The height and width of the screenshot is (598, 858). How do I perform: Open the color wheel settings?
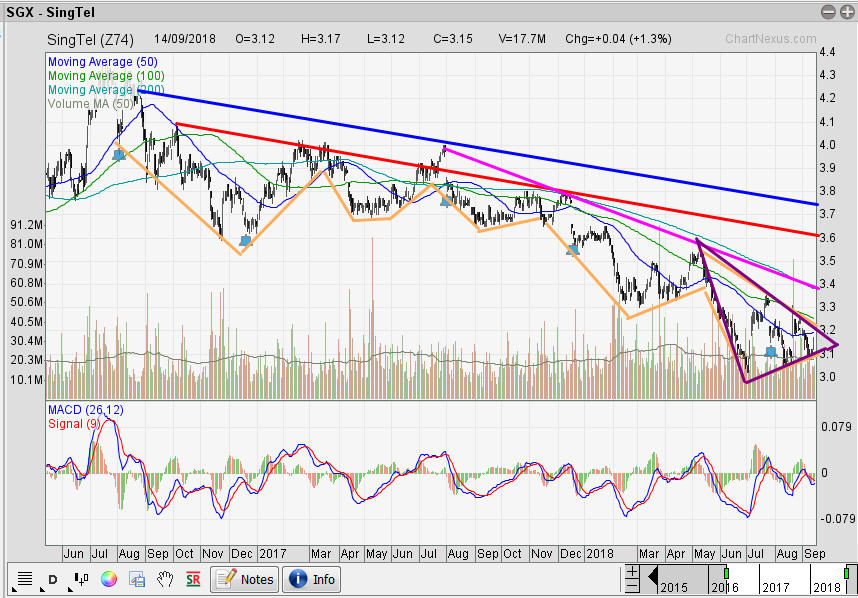click(x=109, y=579)
